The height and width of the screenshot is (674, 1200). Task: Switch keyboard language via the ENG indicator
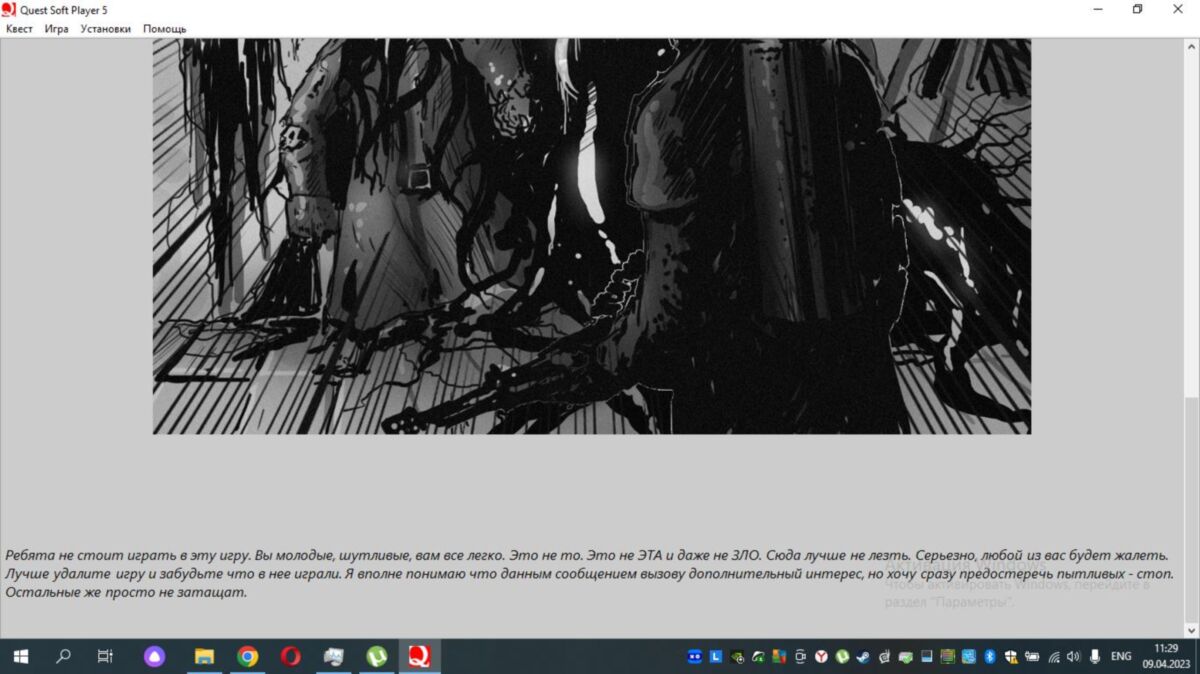1120,657
